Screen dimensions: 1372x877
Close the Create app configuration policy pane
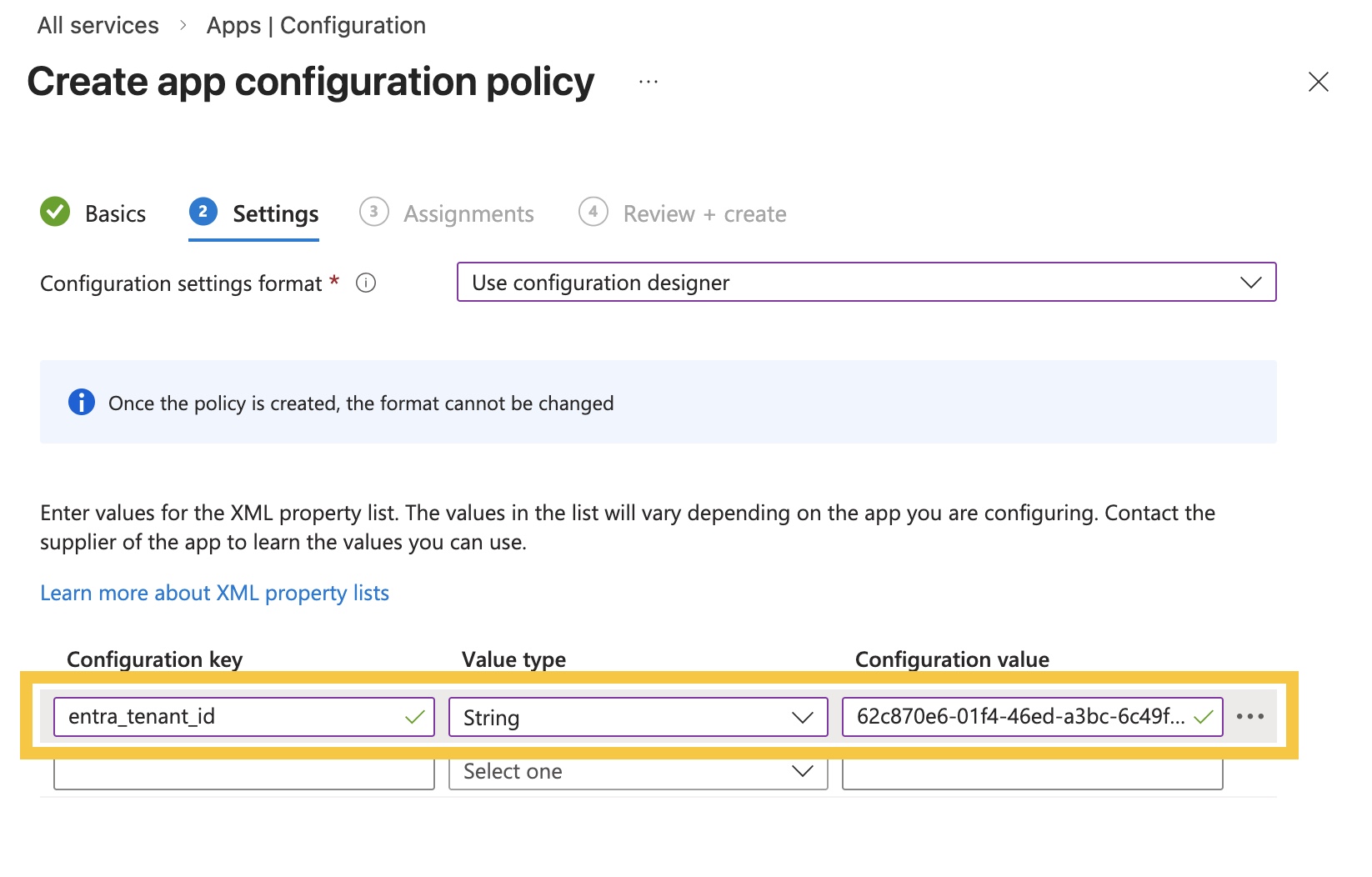click(x=1318, y=82)
